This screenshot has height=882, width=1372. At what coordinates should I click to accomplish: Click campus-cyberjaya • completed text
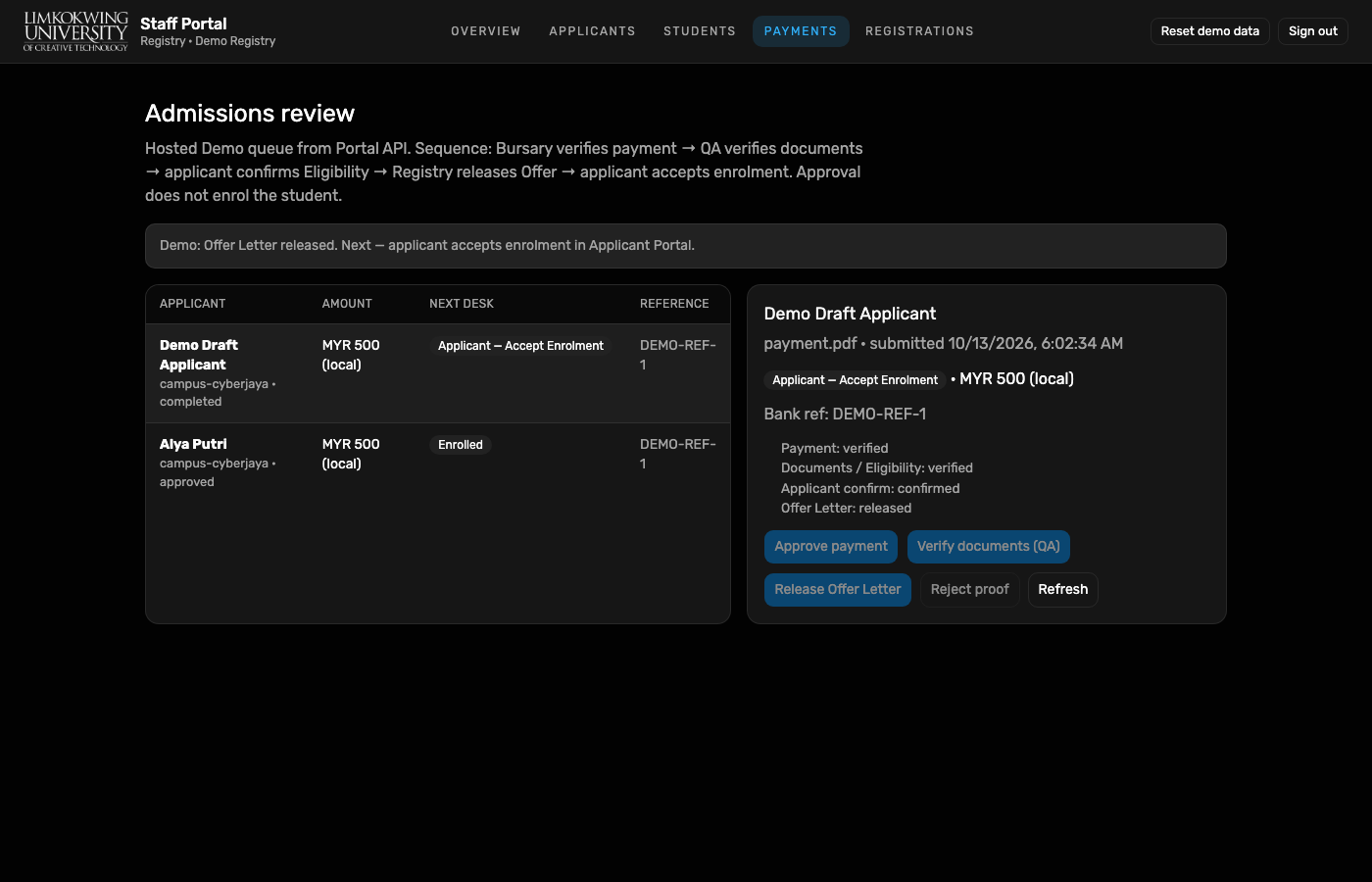[218, 393]
